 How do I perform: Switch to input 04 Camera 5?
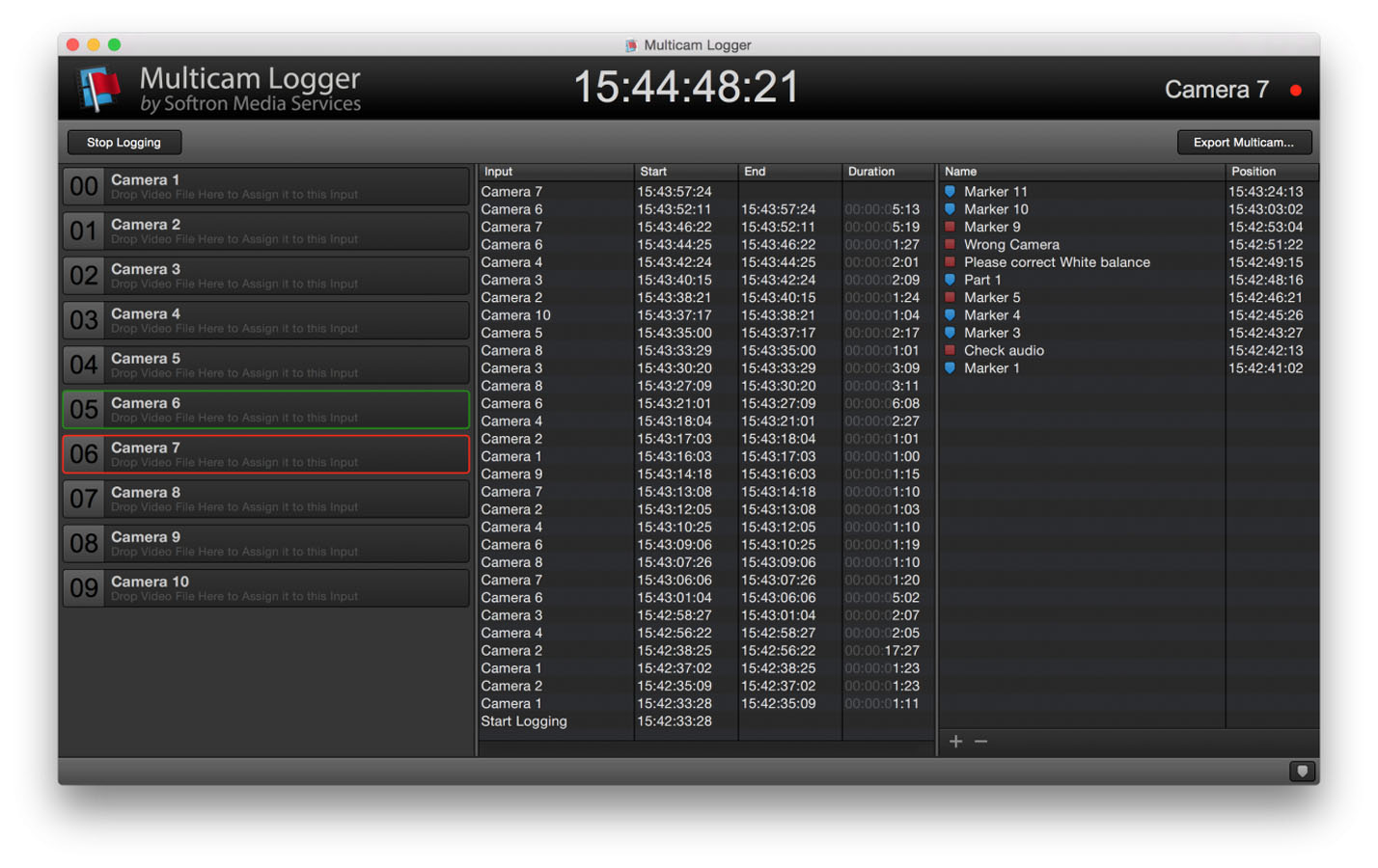click(266, 365)
